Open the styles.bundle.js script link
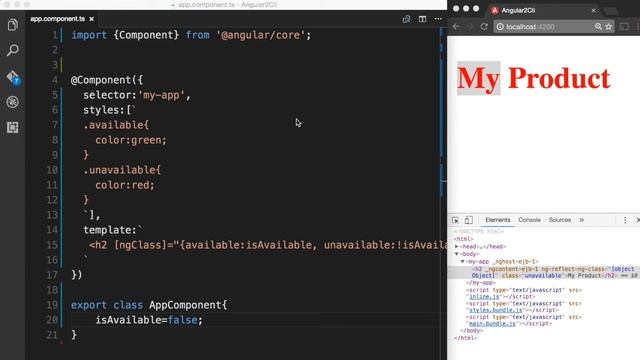This screenshot has height=360, width=640. [x=496, y=310]
